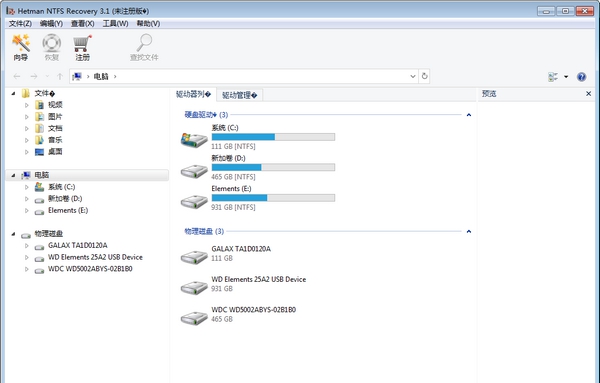Navigate up one level arrow
The image size is (600, 383).
click(x=60, y=77)
